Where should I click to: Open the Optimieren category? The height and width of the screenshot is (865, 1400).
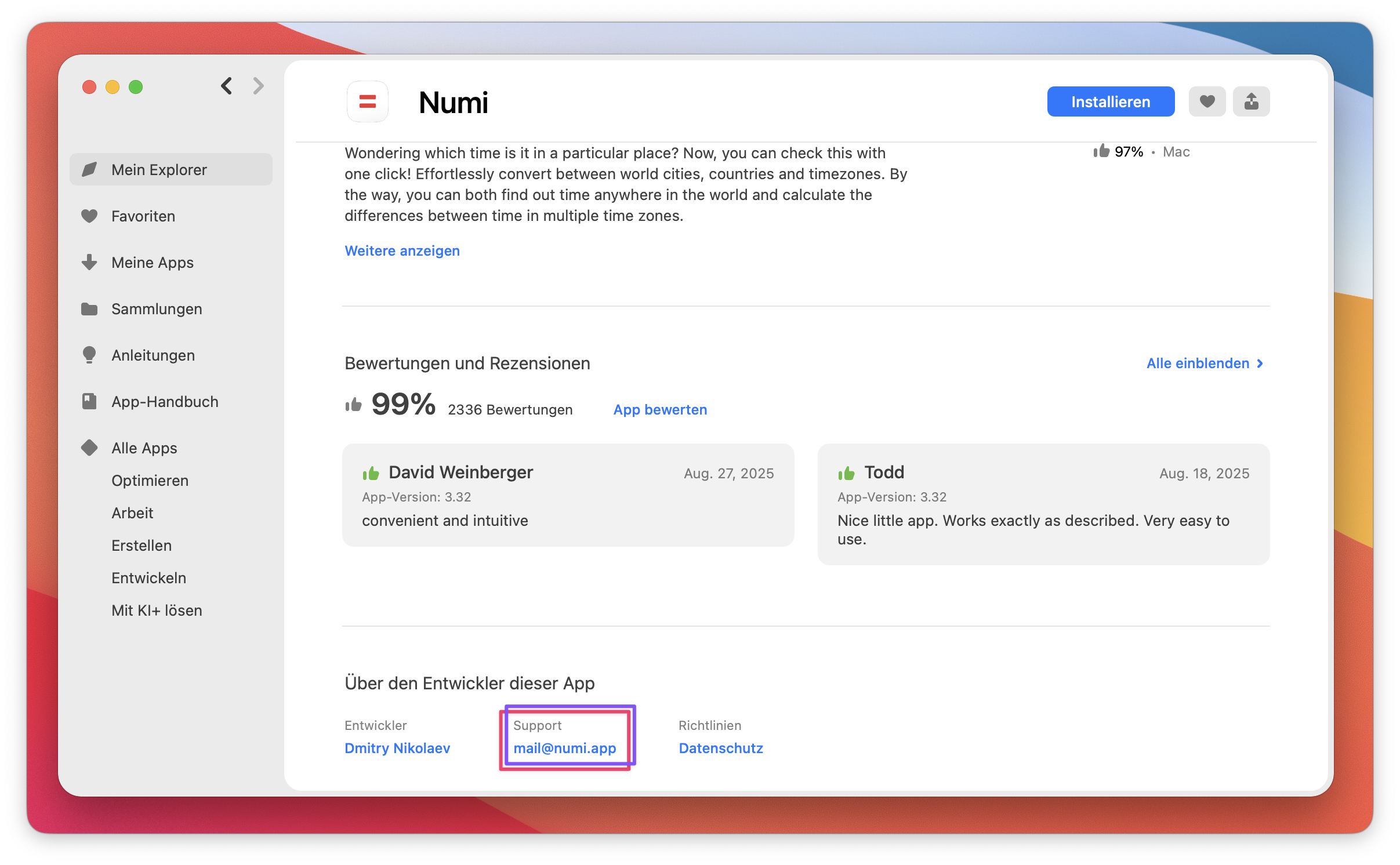(150, 481)
